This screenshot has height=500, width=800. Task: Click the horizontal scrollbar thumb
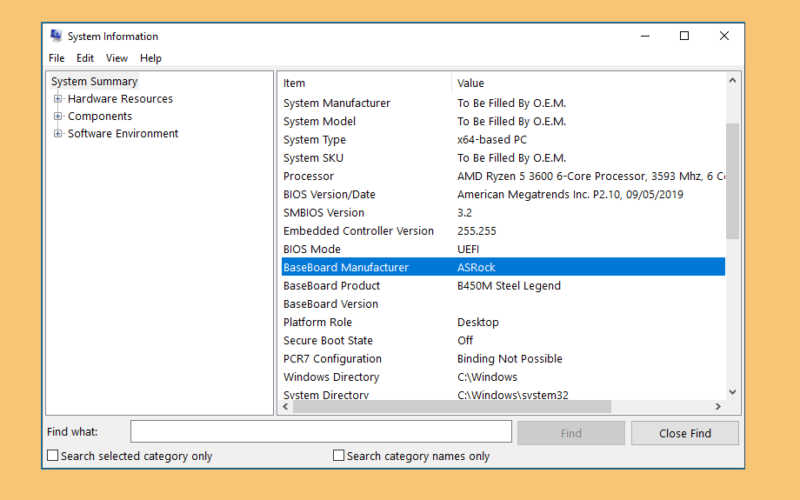(x=452, y=407)
